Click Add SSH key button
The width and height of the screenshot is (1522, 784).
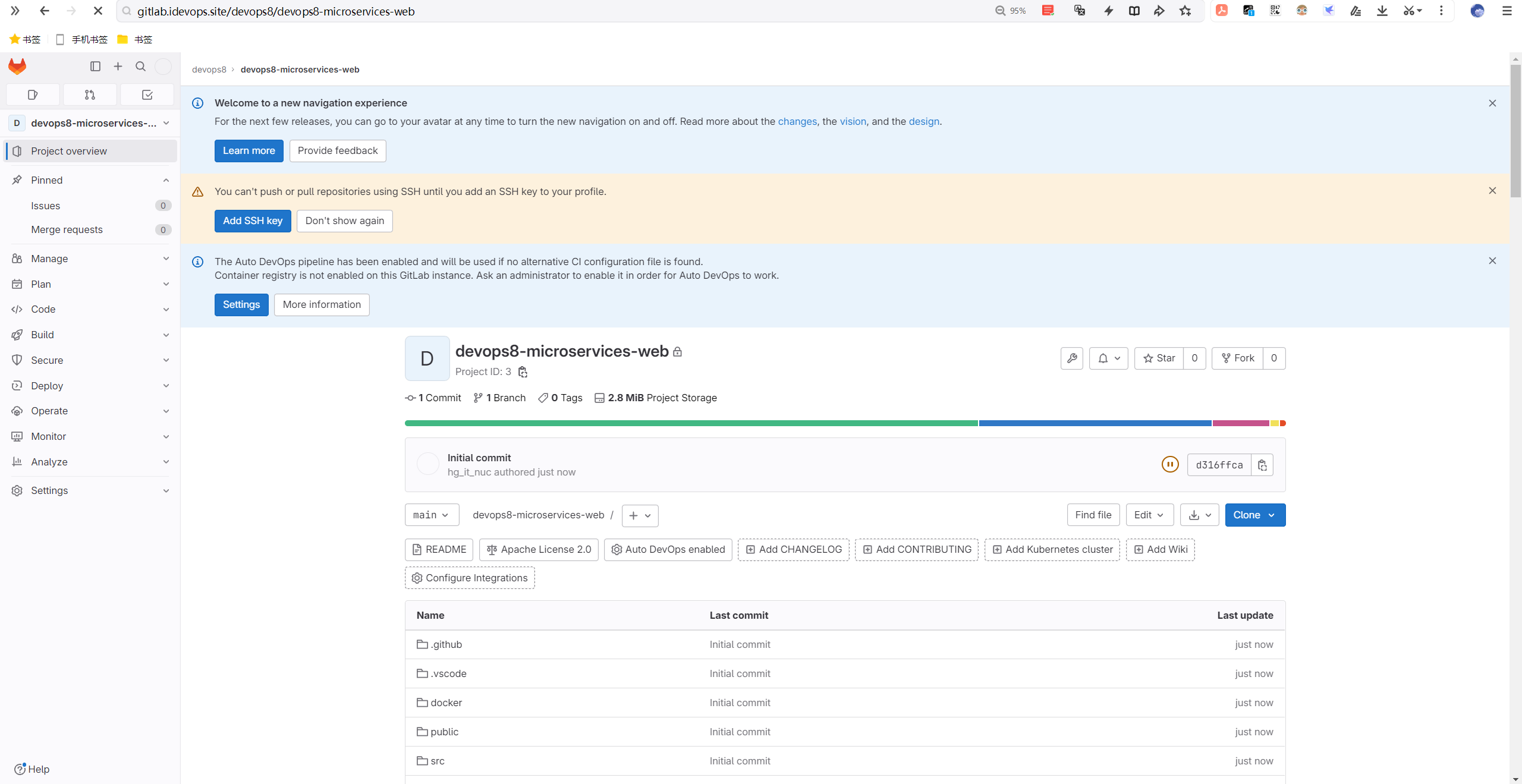pos(253,221)
